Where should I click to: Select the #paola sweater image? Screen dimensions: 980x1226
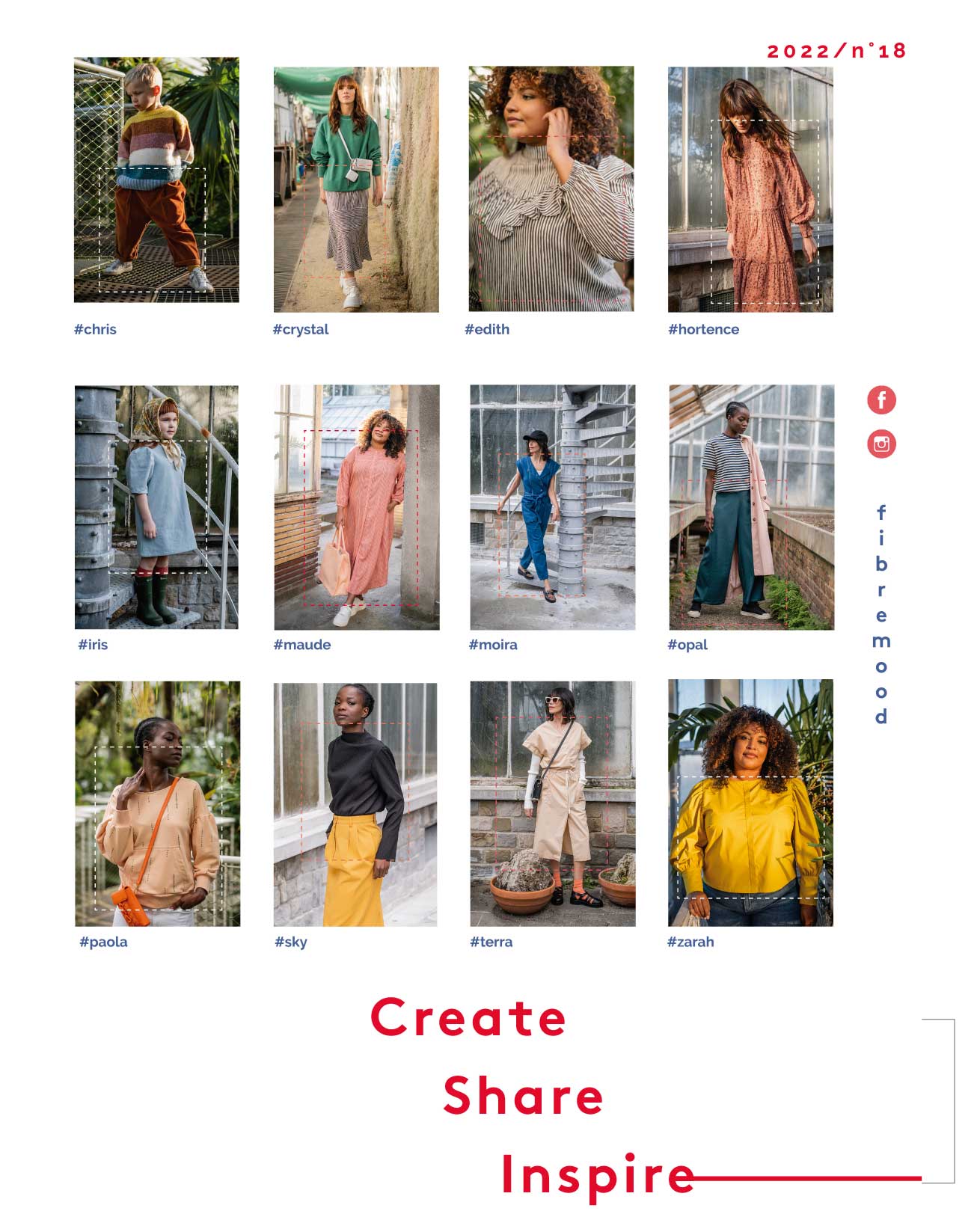[x=158, y=803]
